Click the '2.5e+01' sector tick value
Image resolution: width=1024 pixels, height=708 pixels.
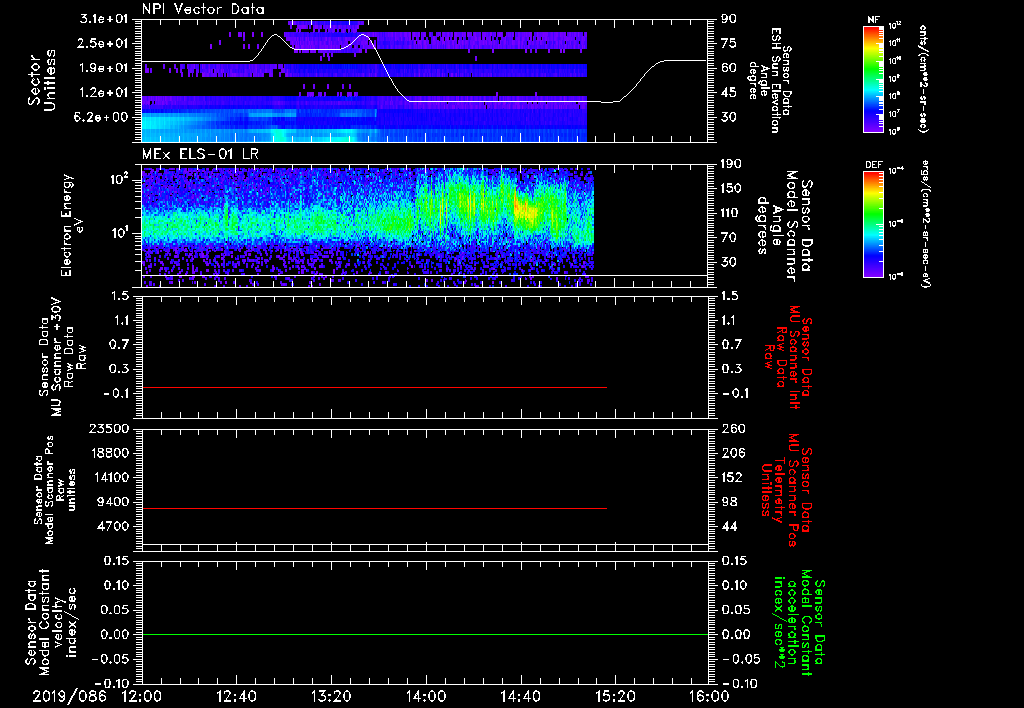coord(104,43)
